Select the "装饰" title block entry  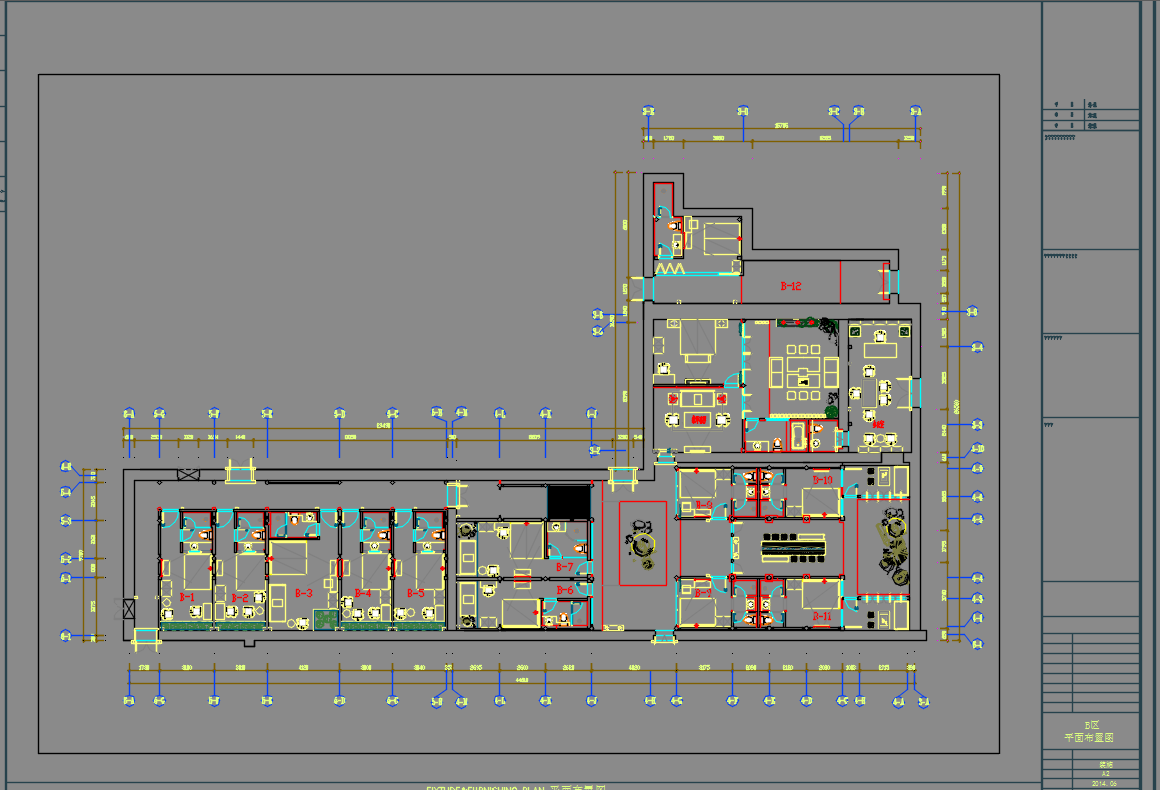pos(1105,765)
